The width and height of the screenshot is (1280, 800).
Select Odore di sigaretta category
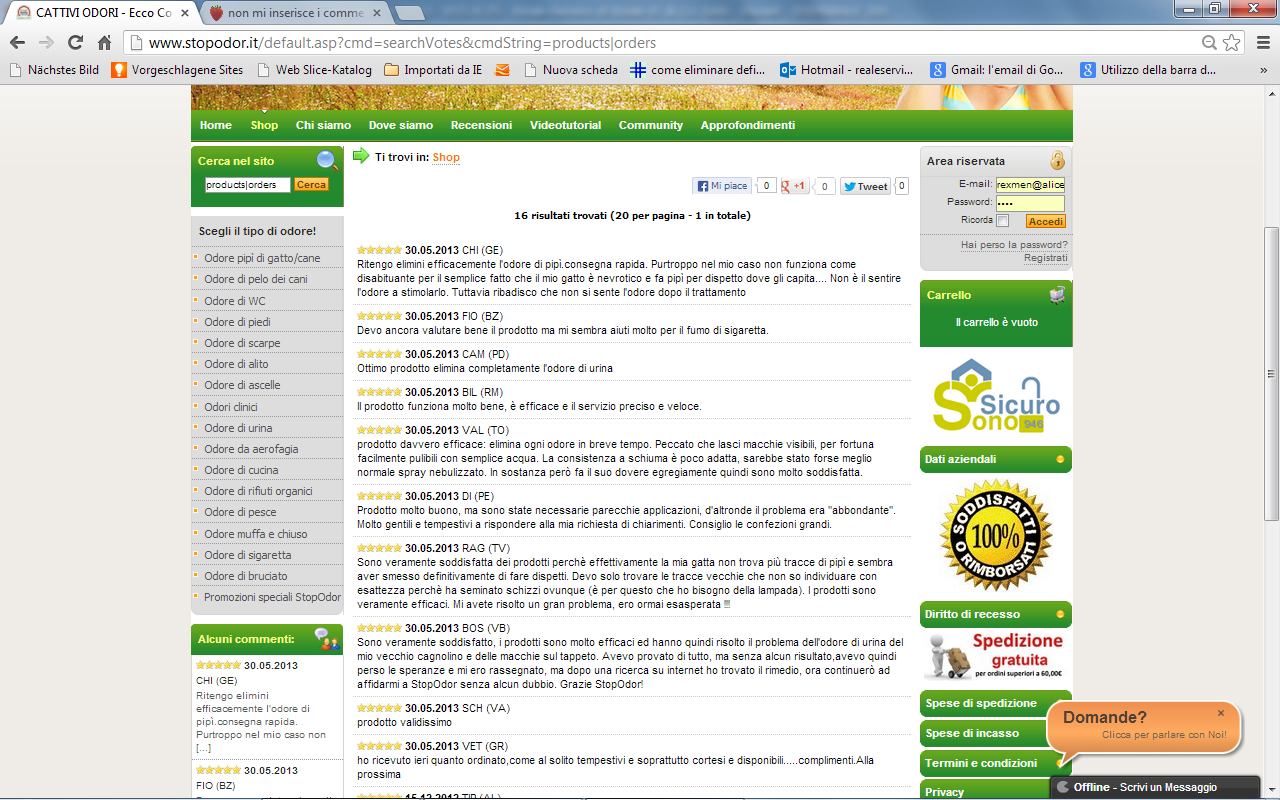pyautogui.click(x=248, y=555)
